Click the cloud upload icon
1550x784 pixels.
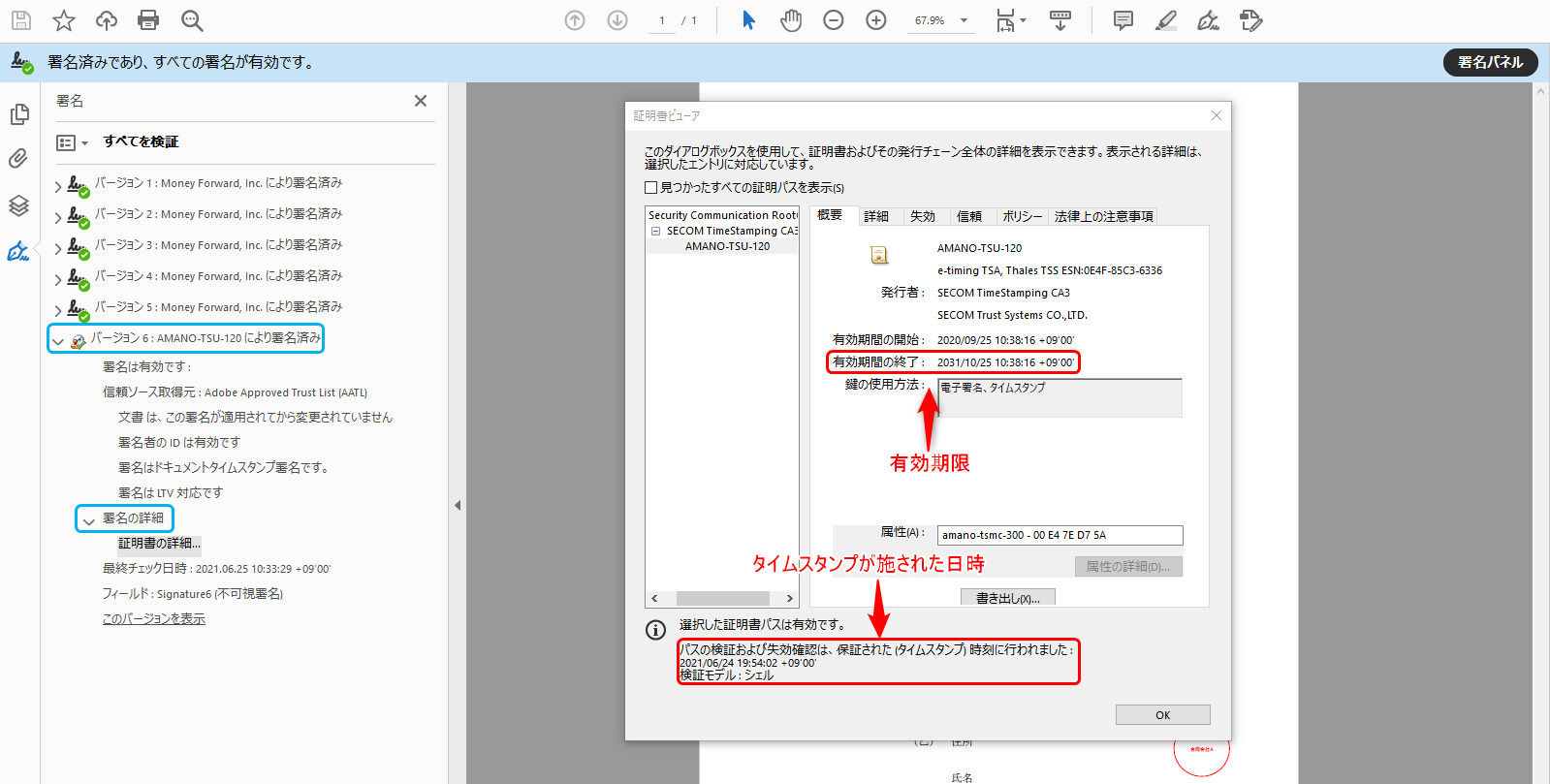coord(107,20)
